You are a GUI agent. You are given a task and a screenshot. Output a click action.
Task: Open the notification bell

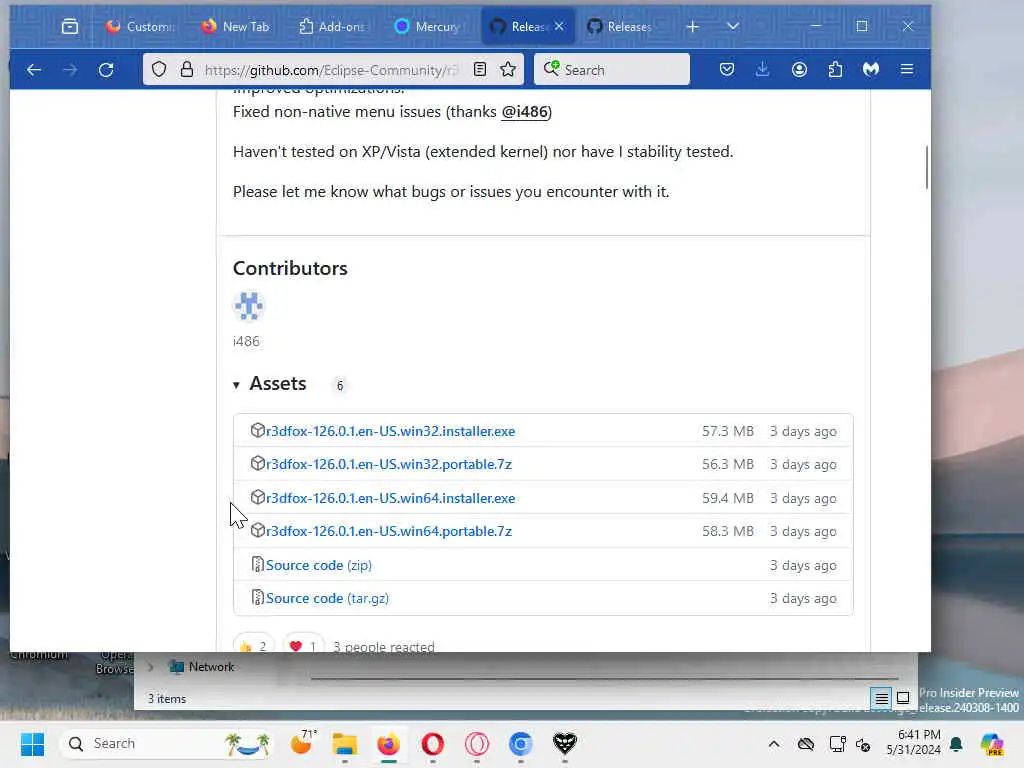956,744
